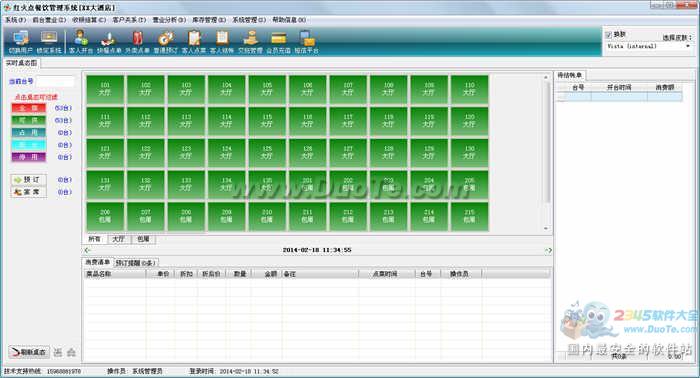Open the 系统(F) menu
This screenshot has height=378, width=700.
(15, 20)
